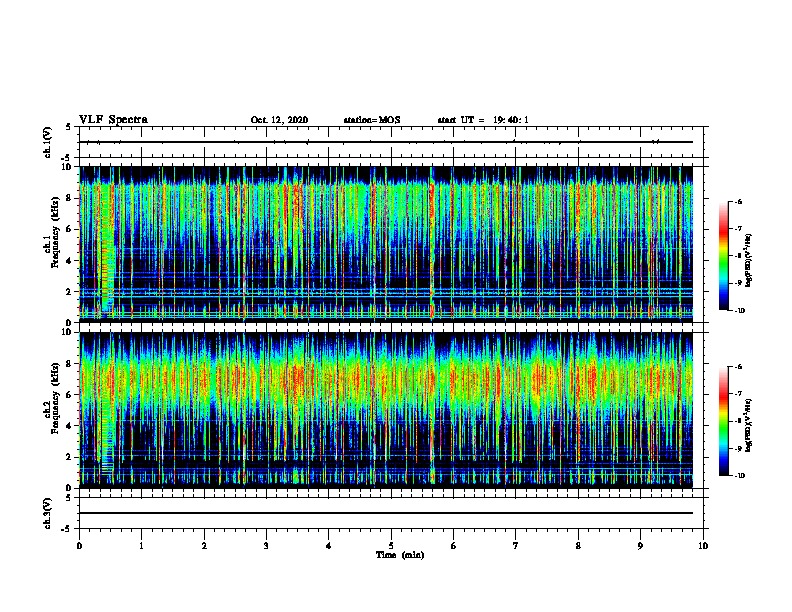
Task: Click the ch.2 spectrogram panel
Action: pos(386,410)
